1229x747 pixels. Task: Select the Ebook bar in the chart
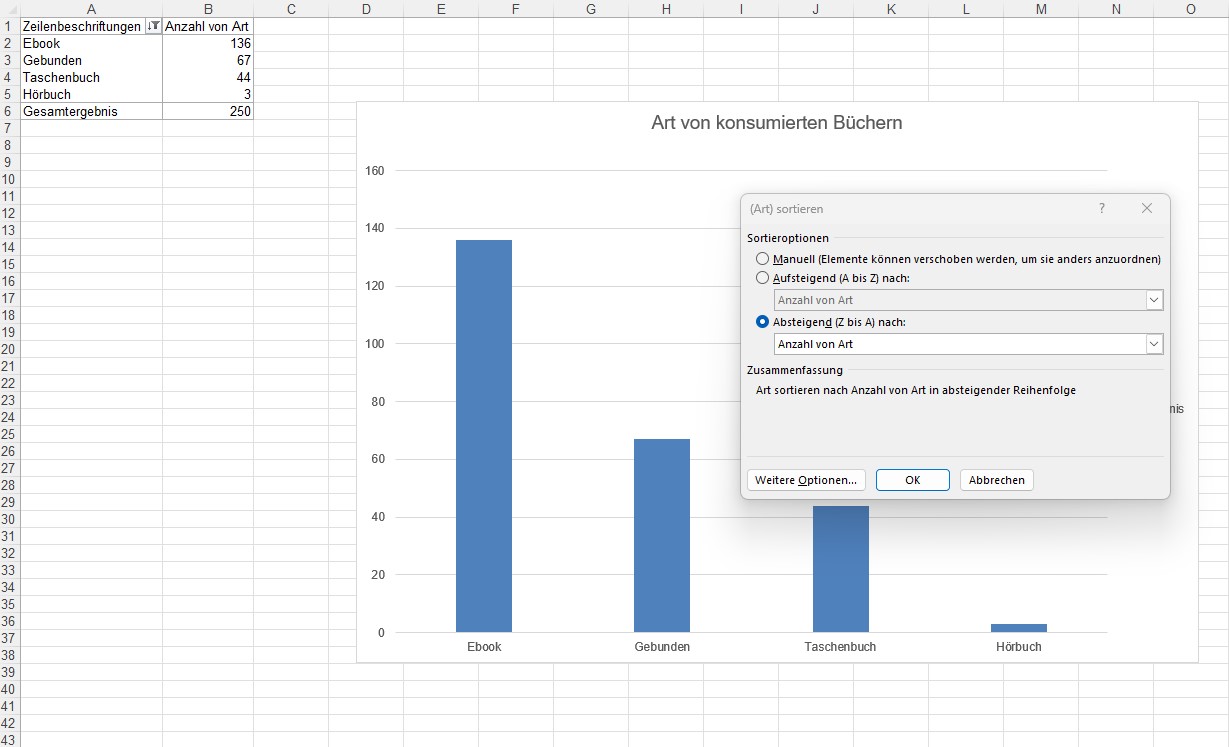[x=484, y=435]
